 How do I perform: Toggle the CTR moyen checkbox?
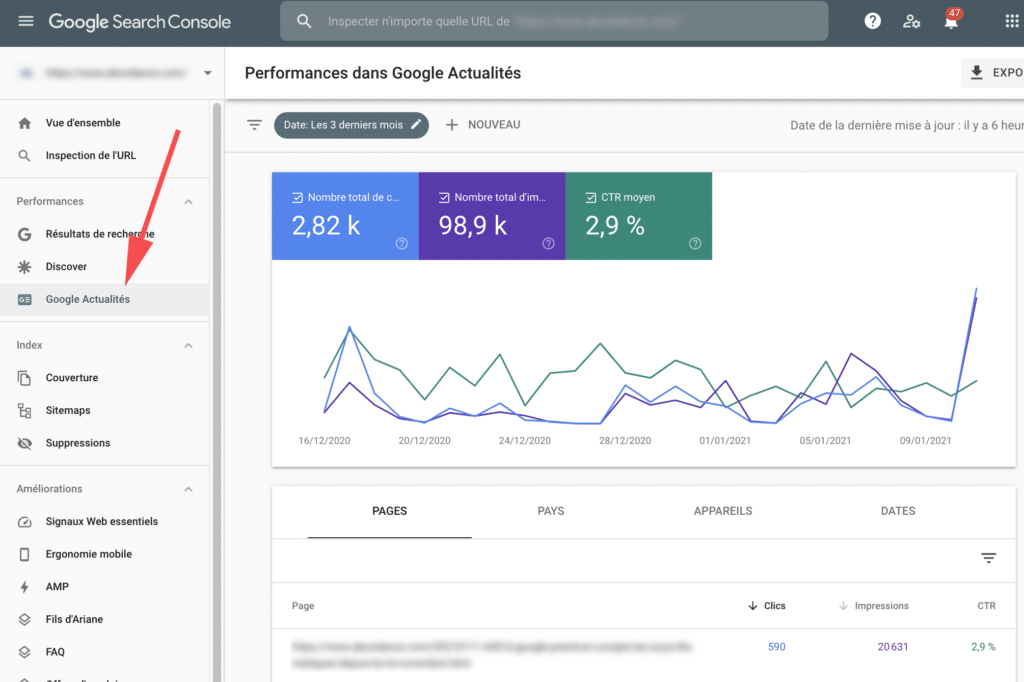591,198
